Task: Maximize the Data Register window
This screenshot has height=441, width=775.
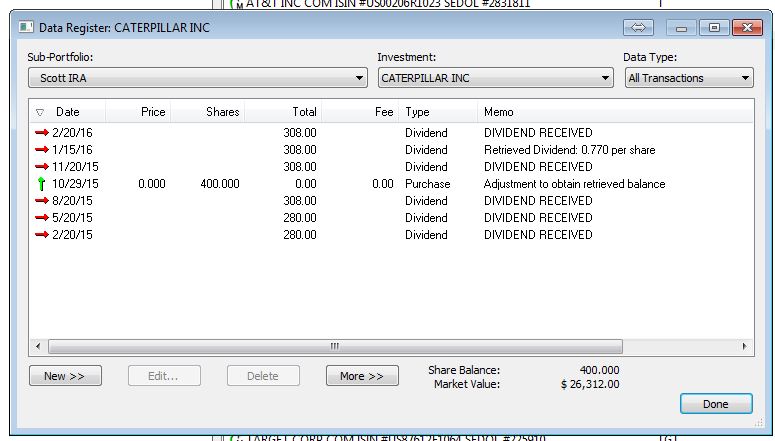Action: click(714, 28)
